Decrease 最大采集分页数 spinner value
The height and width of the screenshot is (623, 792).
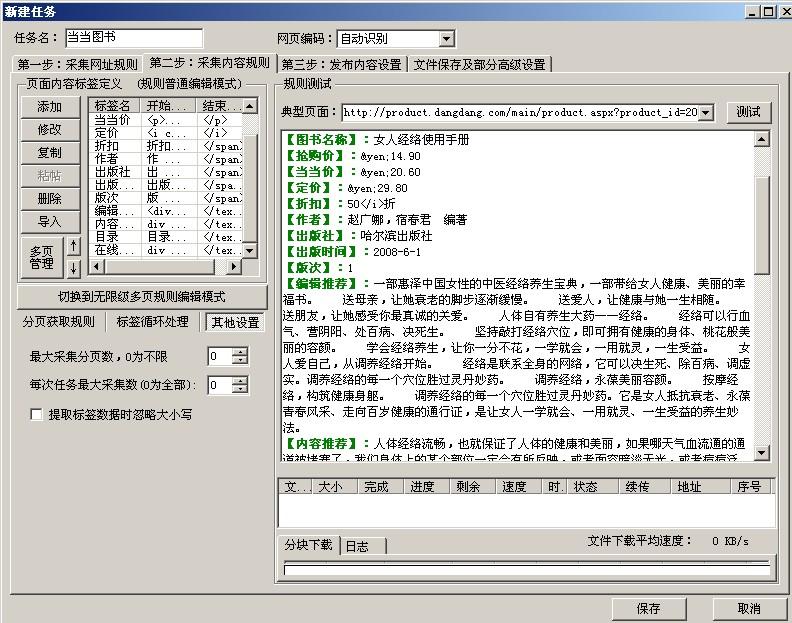point(240,360)
